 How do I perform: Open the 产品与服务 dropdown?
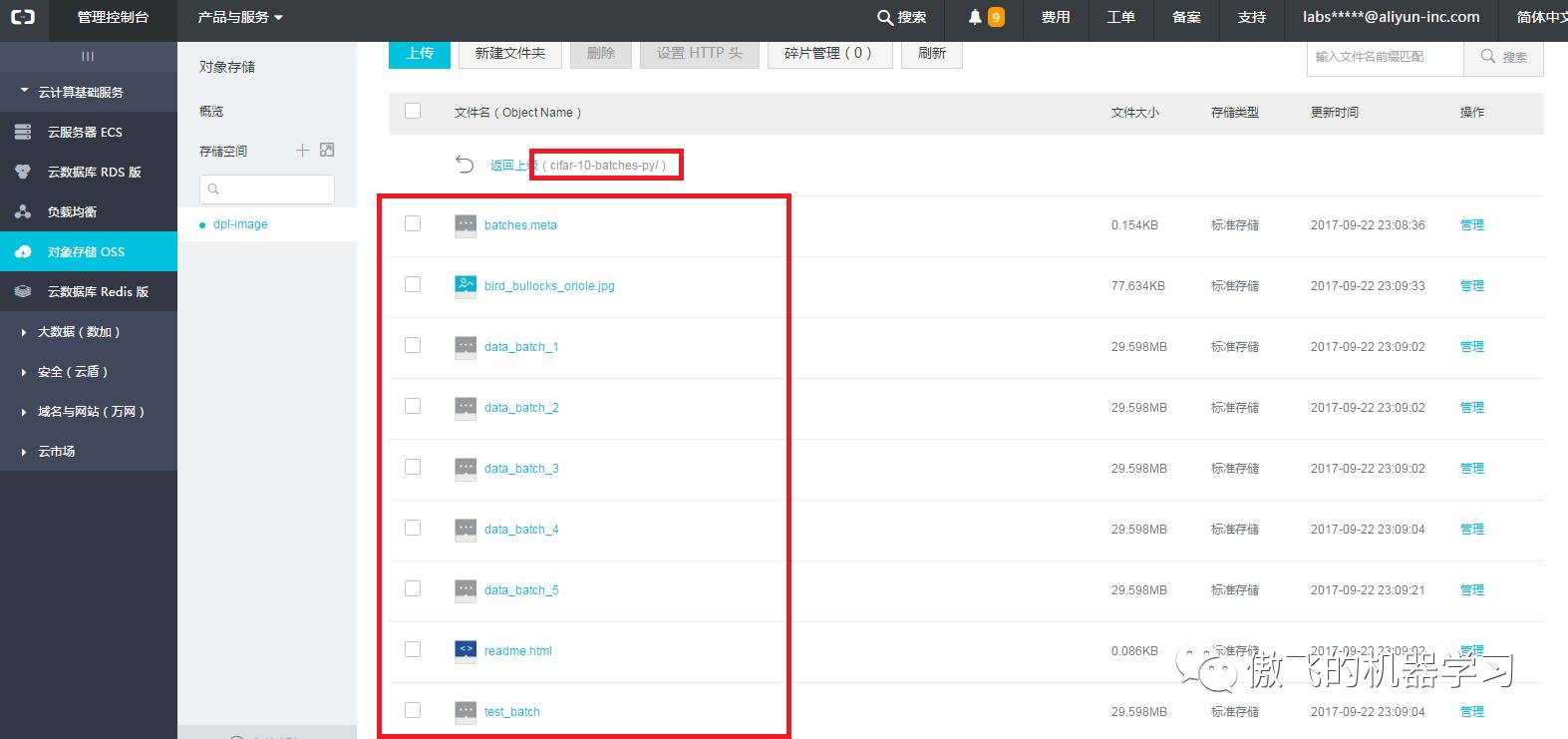click(x=240, y=17)
